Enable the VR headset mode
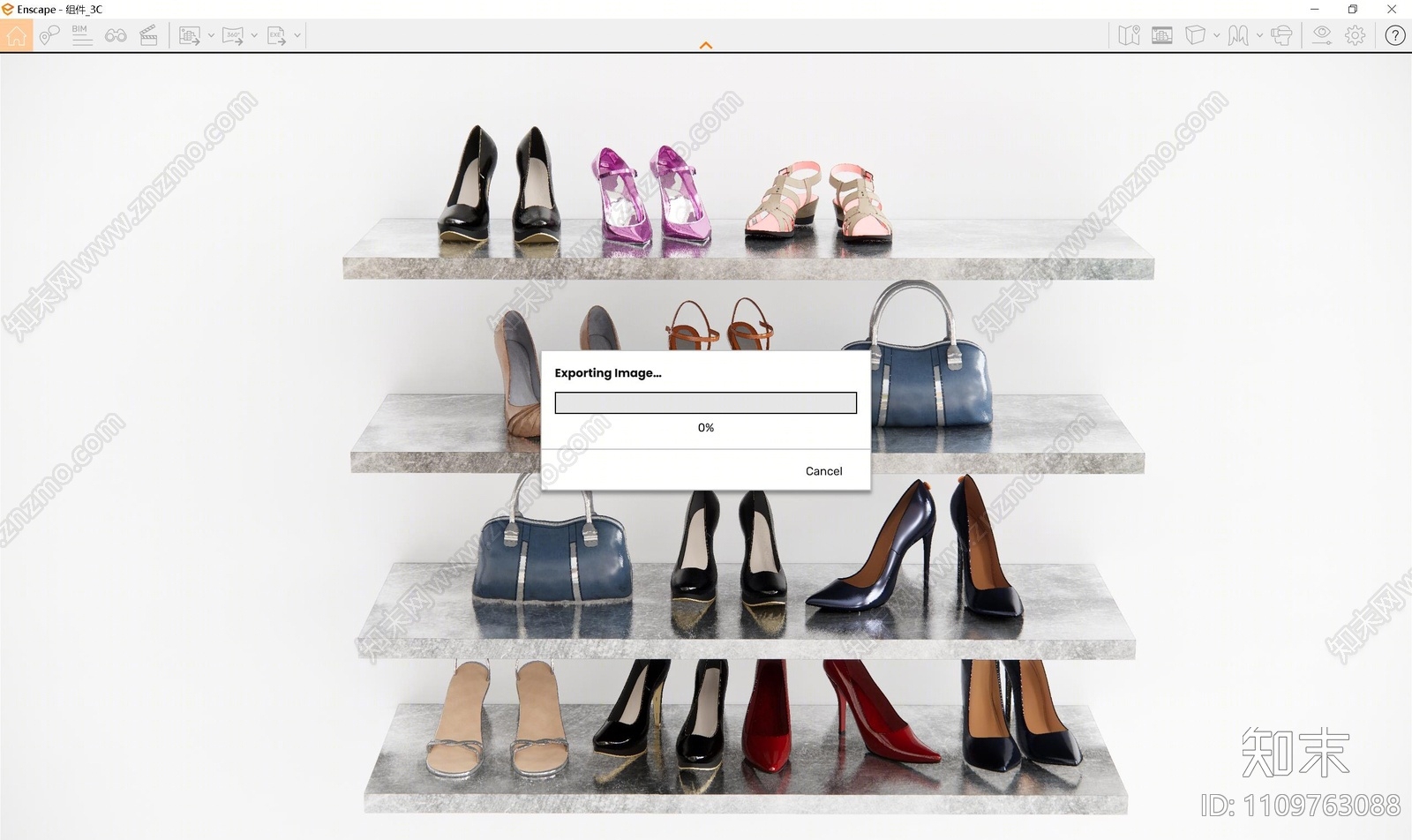Screen dimensions: 1412x840 [1282, 35]
